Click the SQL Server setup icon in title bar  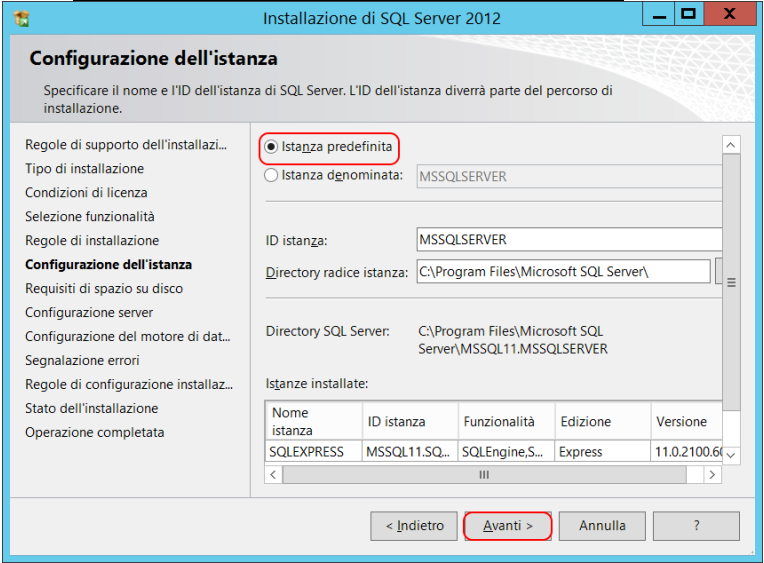[21, 19]
